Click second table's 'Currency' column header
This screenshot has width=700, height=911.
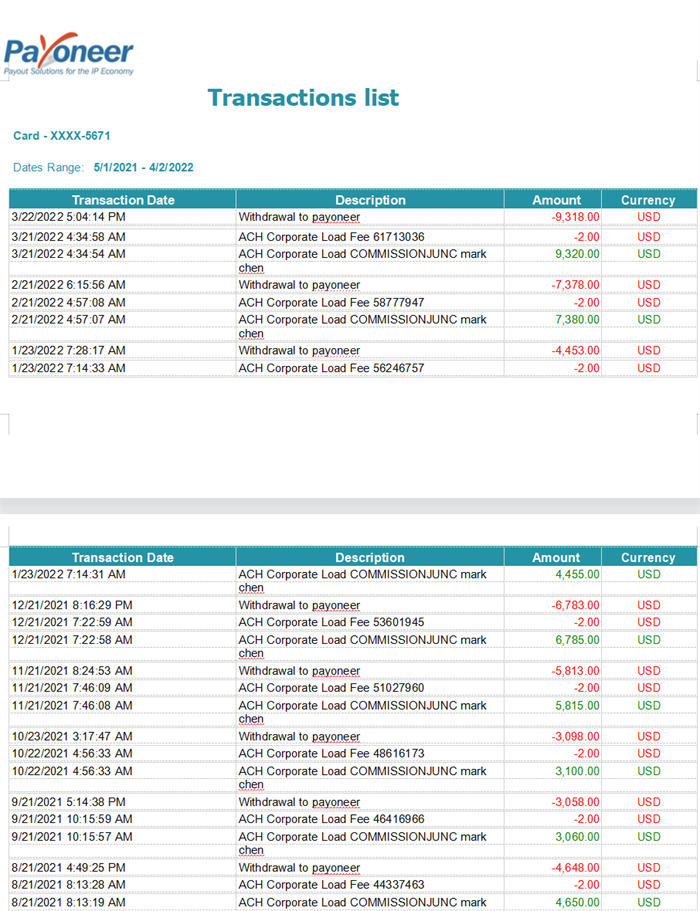click(x=648, y=557)
